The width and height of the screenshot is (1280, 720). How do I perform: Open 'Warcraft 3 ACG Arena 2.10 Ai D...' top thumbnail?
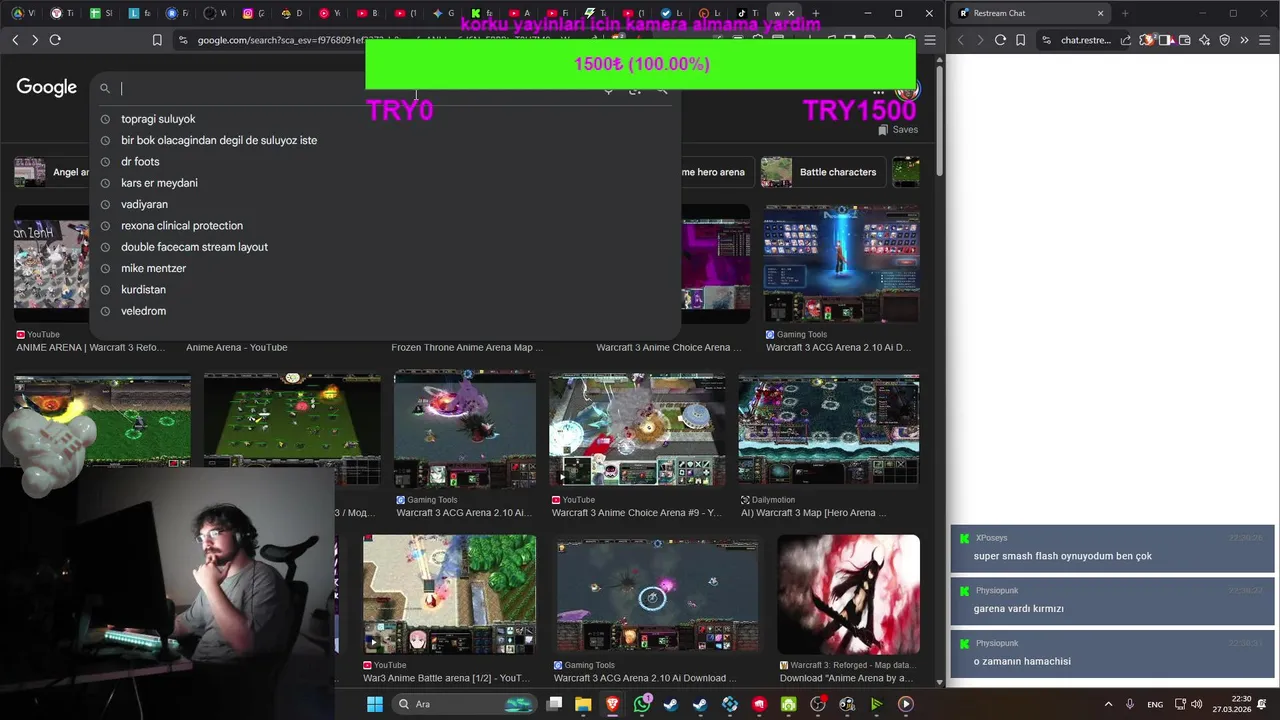click(x=842, y=264)
